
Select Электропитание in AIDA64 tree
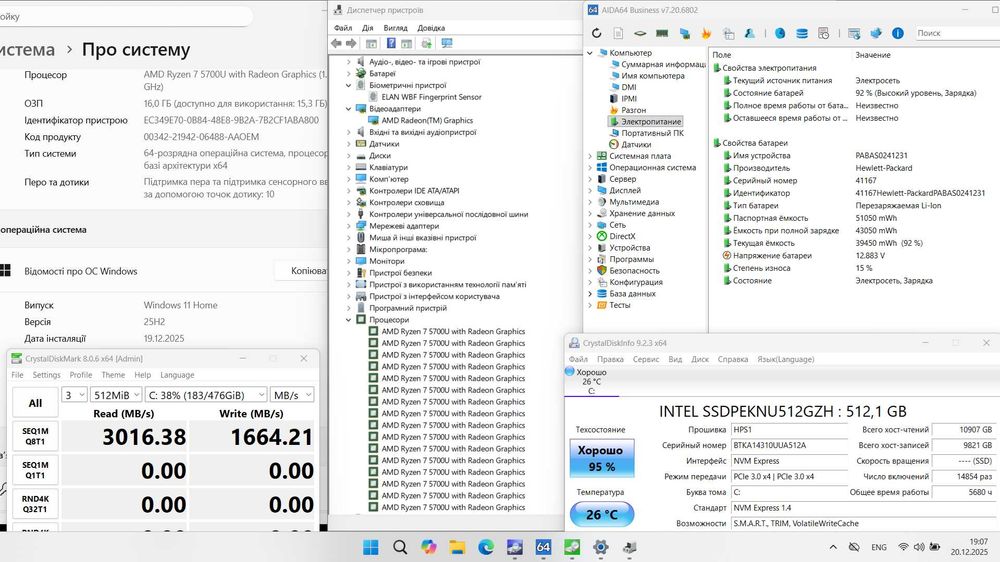pyautogui.click(x=651, y=121)
